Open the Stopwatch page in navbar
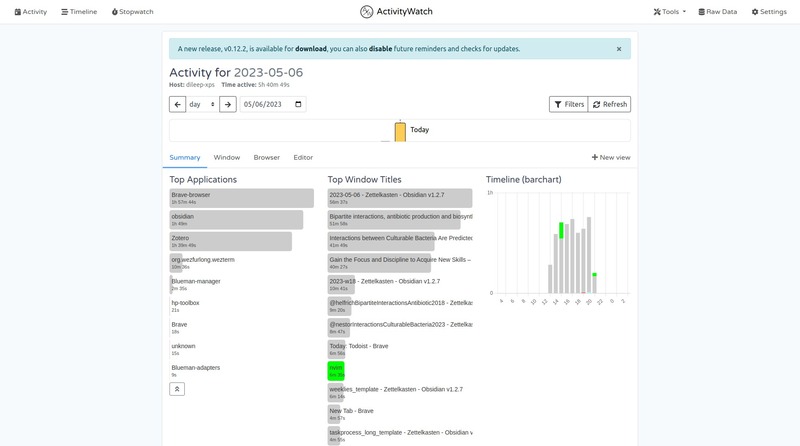The image size is (800, 446). pos(133,12)
